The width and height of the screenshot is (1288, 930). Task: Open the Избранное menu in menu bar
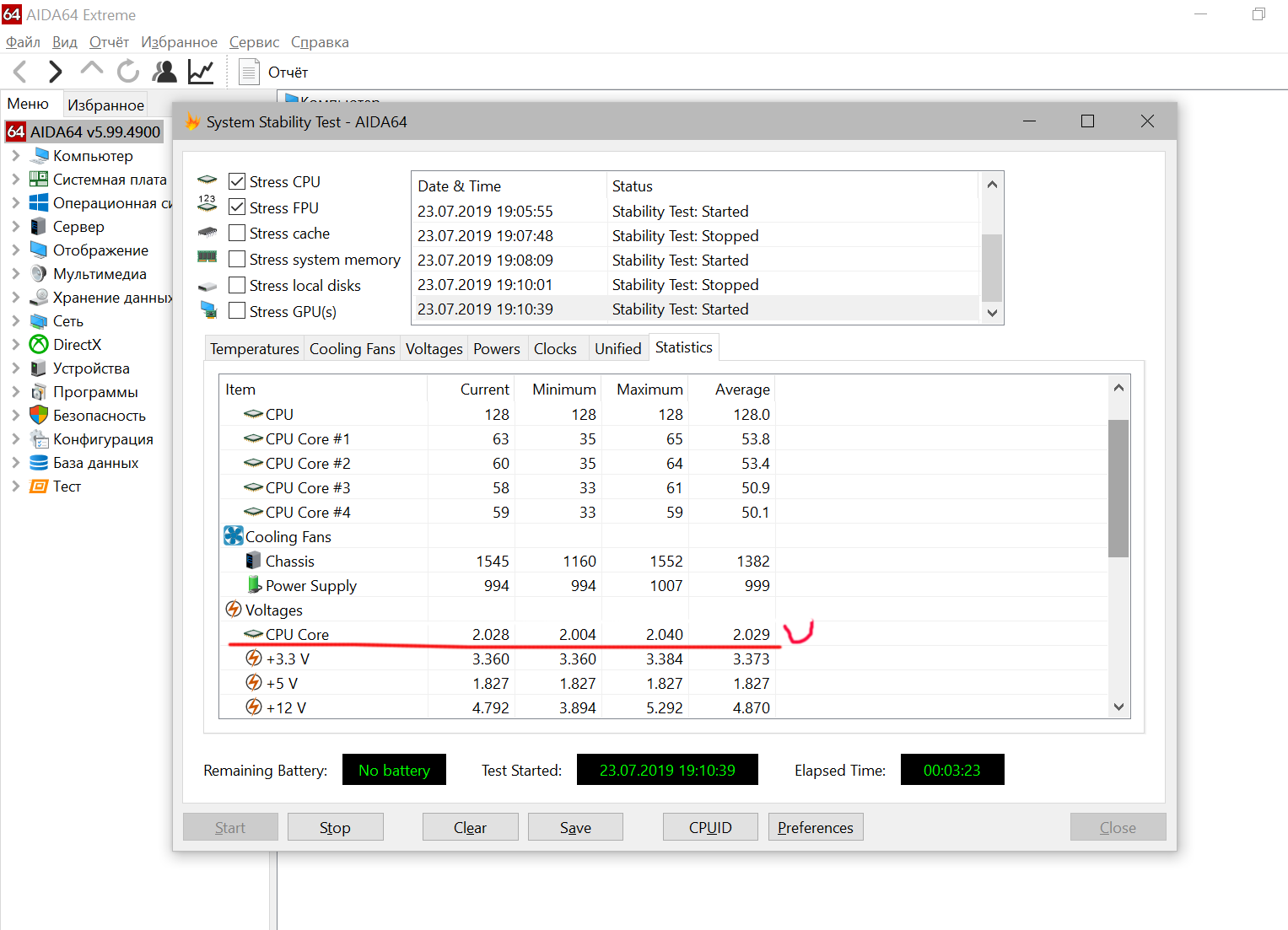pyautogui.click(x=179, y=42)
